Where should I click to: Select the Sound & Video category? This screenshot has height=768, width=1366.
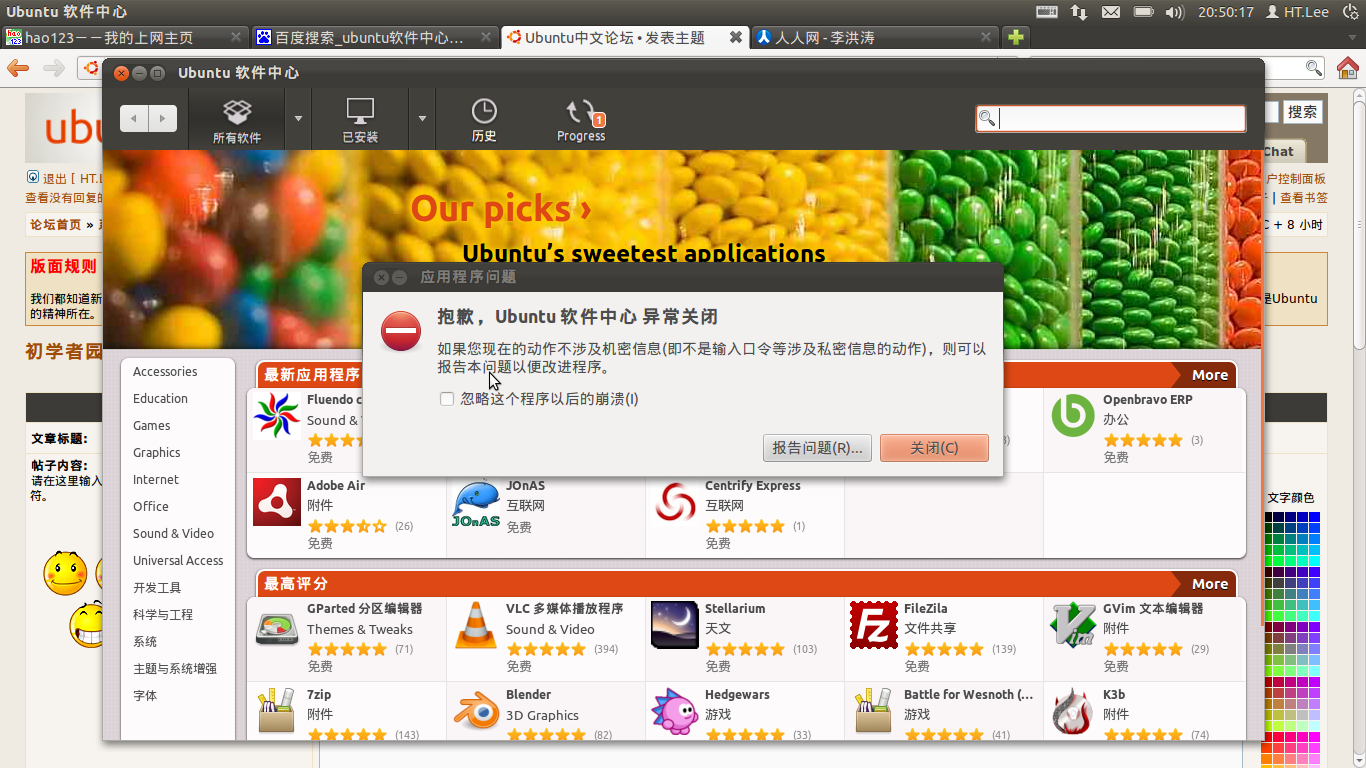pyautogui.click(x=173, y=533)
